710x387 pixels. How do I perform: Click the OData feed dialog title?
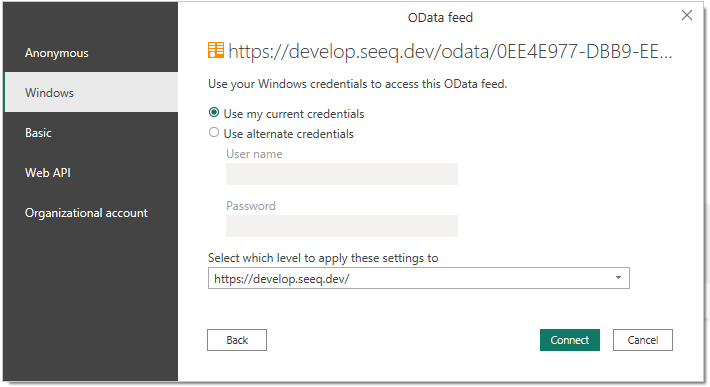tap(440, 17)
